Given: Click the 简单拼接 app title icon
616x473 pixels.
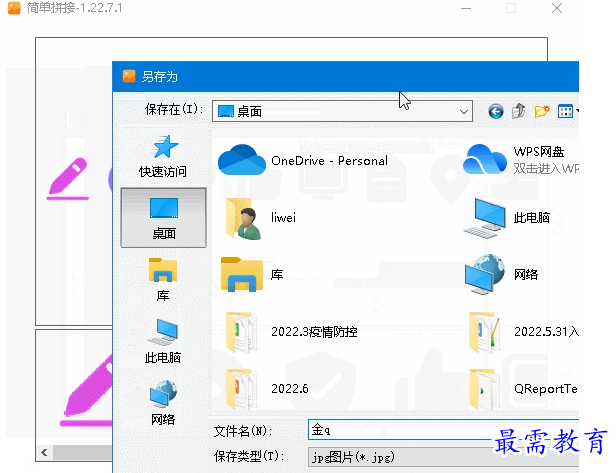Looking at the screenshot, I should click(x=14, y=8).
